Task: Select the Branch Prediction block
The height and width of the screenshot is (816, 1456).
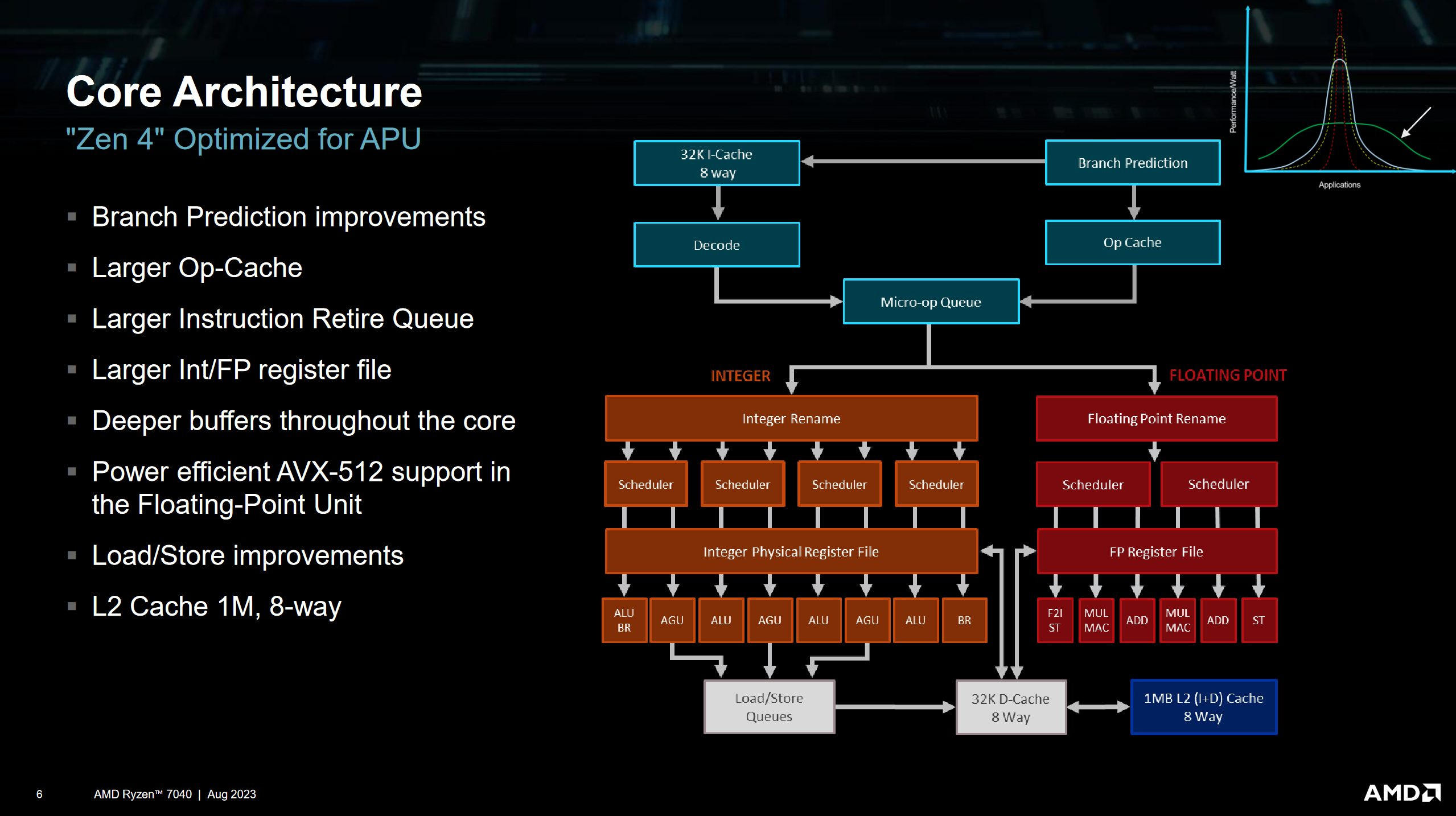Action: point(1133,163)
